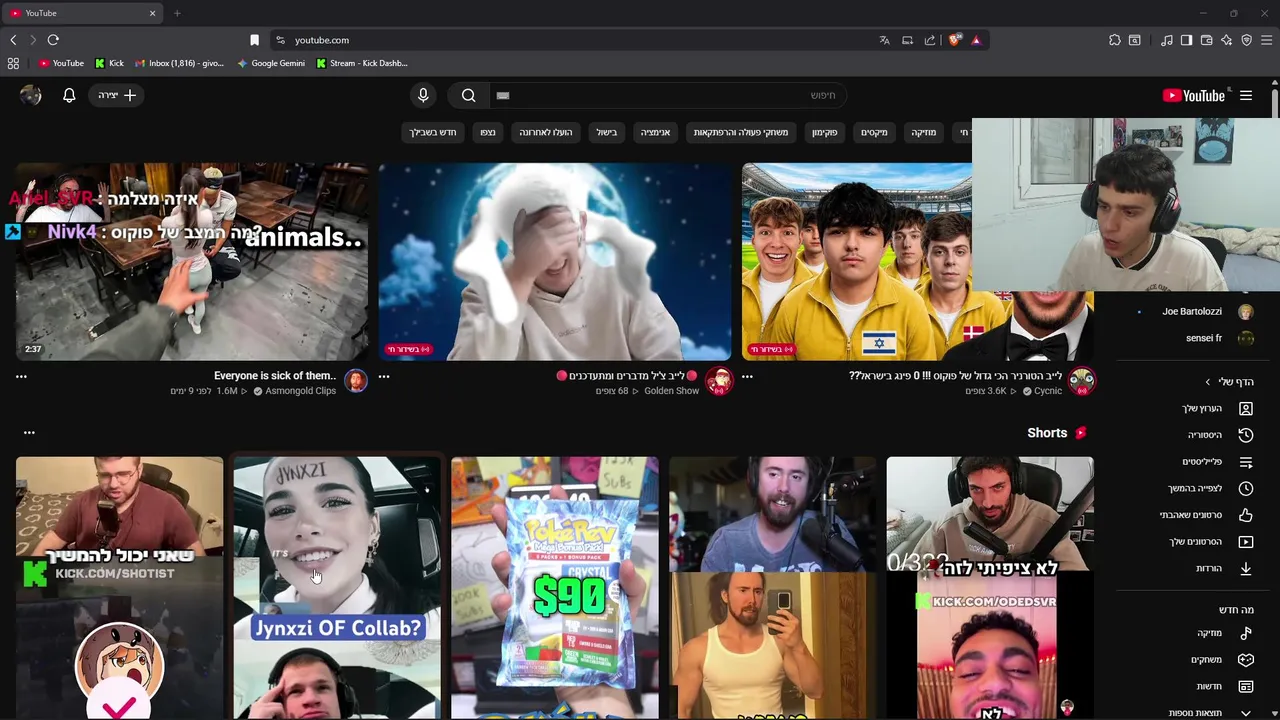Viewport: 1280px width, 720px height.
Task: Open Brave Shields lion icon
Action: pos(955,40)
